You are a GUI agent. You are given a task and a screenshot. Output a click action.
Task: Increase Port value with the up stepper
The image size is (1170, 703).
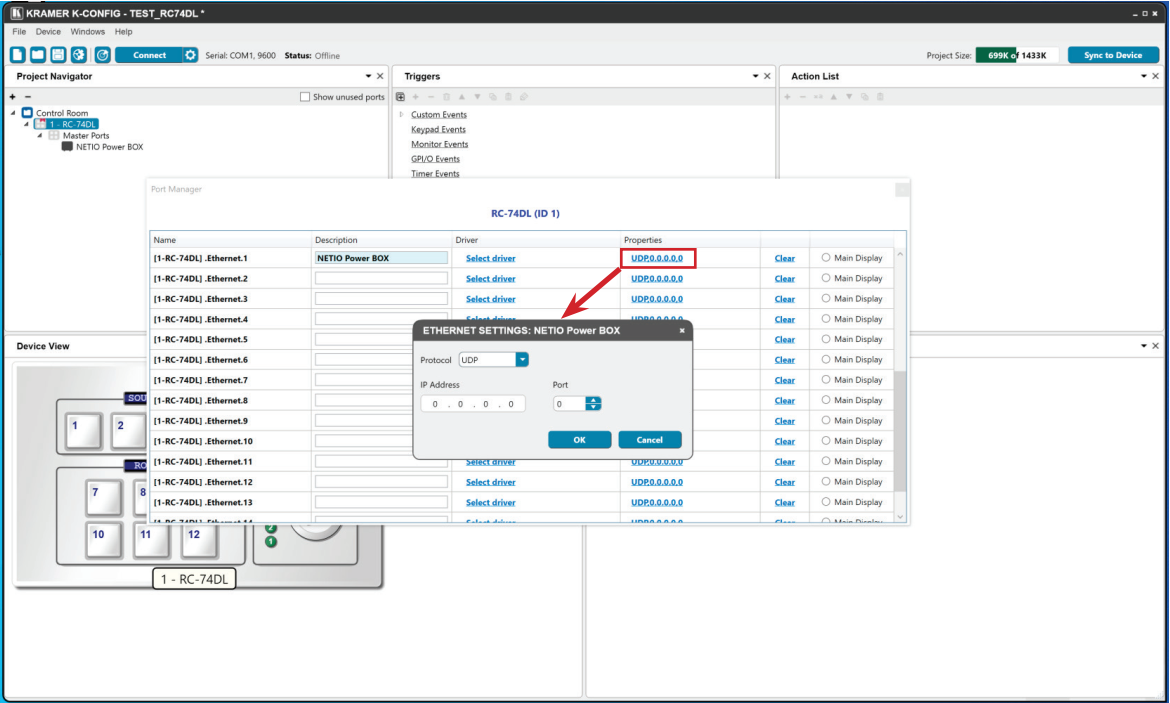[x=593, y=400]
